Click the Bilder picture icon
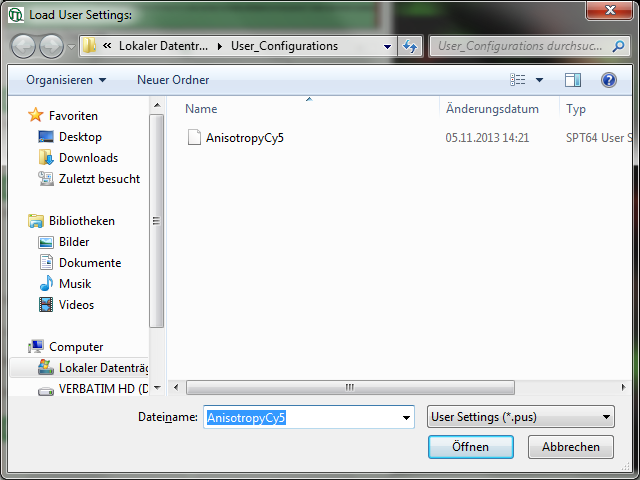The image size is (640, 480). click(46, 242)
